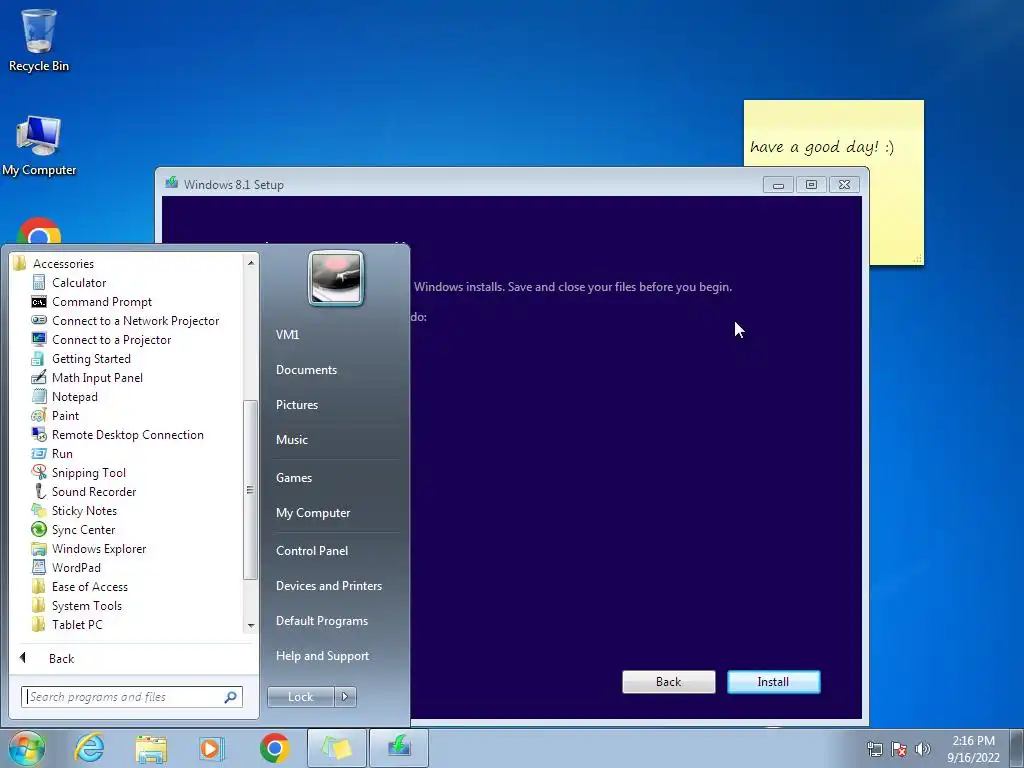The image size is (1024, 768).
Task: Open Remote Desktop Connection
Action: 127,434
